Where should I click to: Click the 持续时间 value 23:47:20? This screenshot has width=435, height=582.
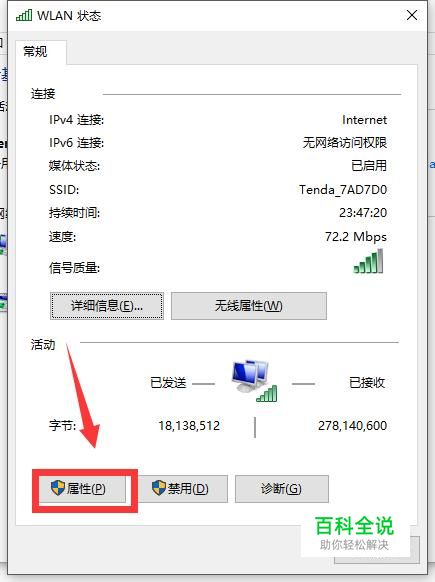pyautogui.click(x=363, y=213)
